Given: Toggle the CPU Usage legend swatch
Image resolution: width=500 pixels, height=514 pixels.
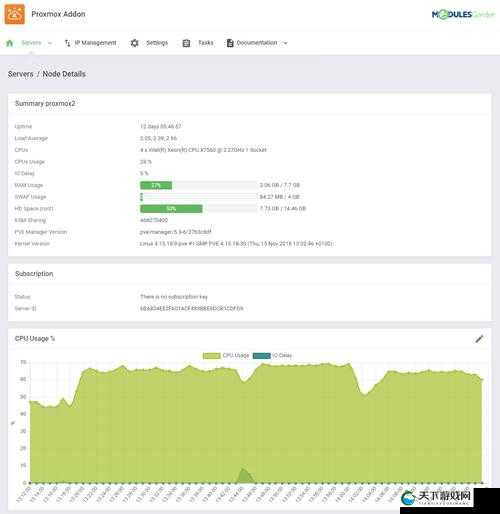Looking at the screenshot, I should tap(211, 356).
